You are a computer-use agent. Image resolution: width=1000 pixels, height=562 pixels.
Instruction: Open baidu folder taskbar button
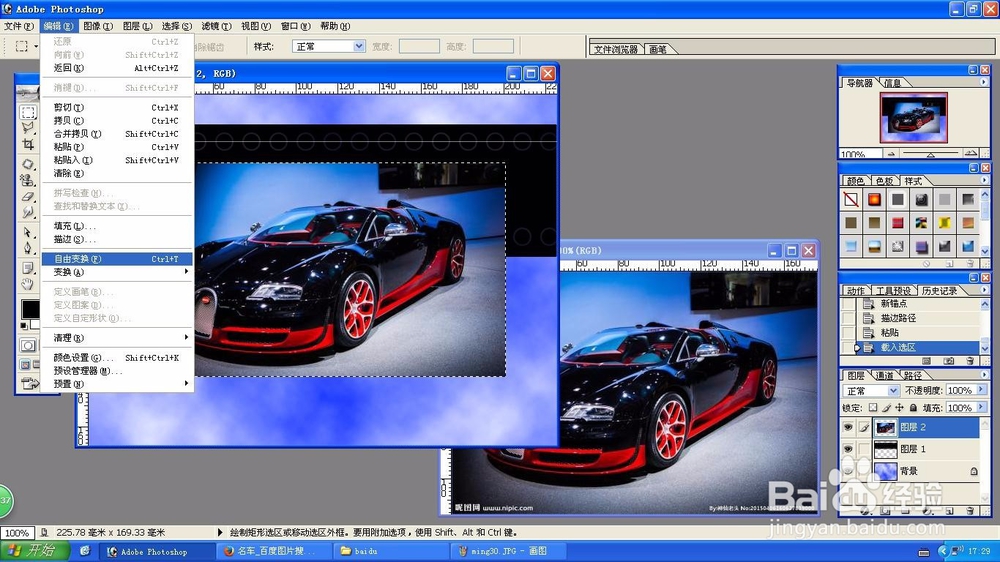point(389,551)
